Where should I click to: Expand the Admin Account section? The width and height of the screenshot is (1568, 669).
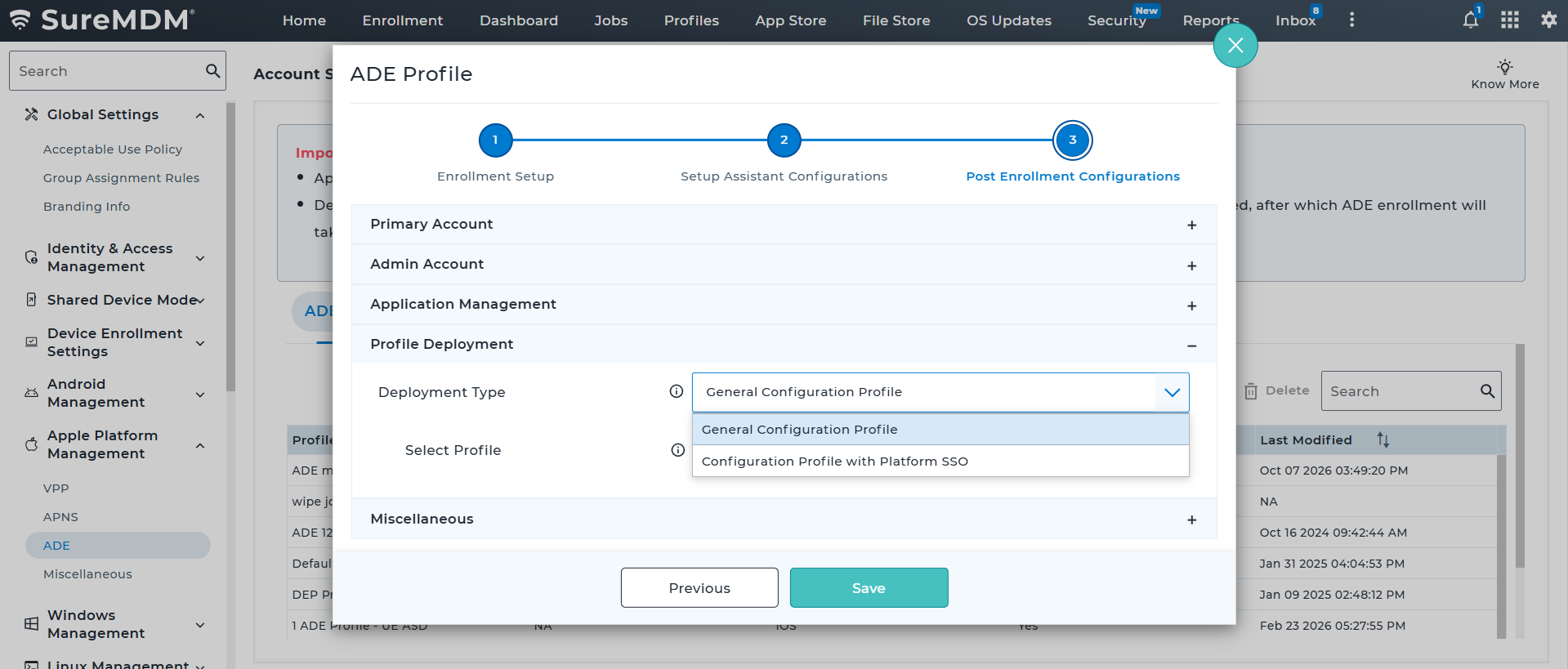tap(784, 265)
